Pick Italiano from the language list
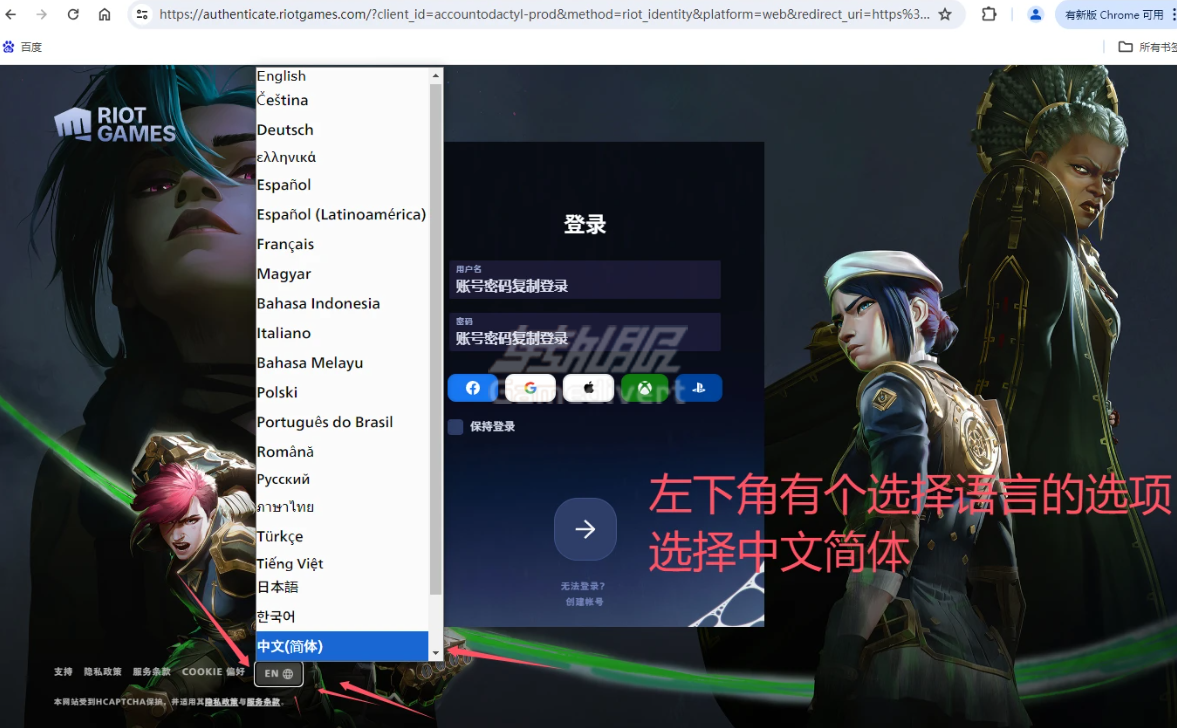This screenshot has width=1177, height=728. [x=342, y=333]
